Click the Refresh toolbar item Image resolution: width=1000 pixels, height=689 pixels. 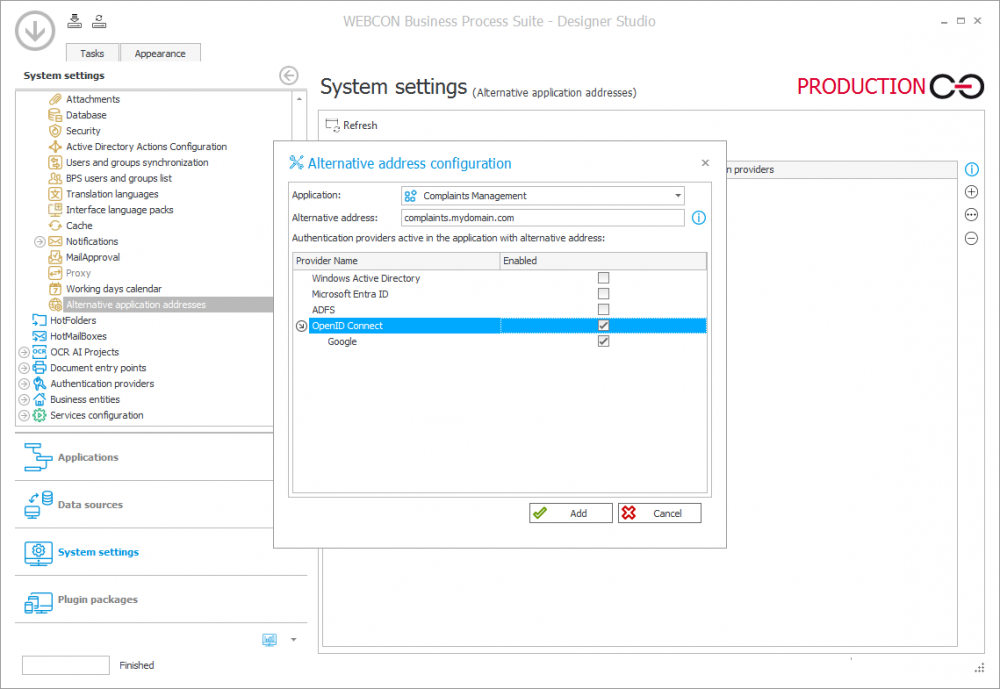(351, 126)
